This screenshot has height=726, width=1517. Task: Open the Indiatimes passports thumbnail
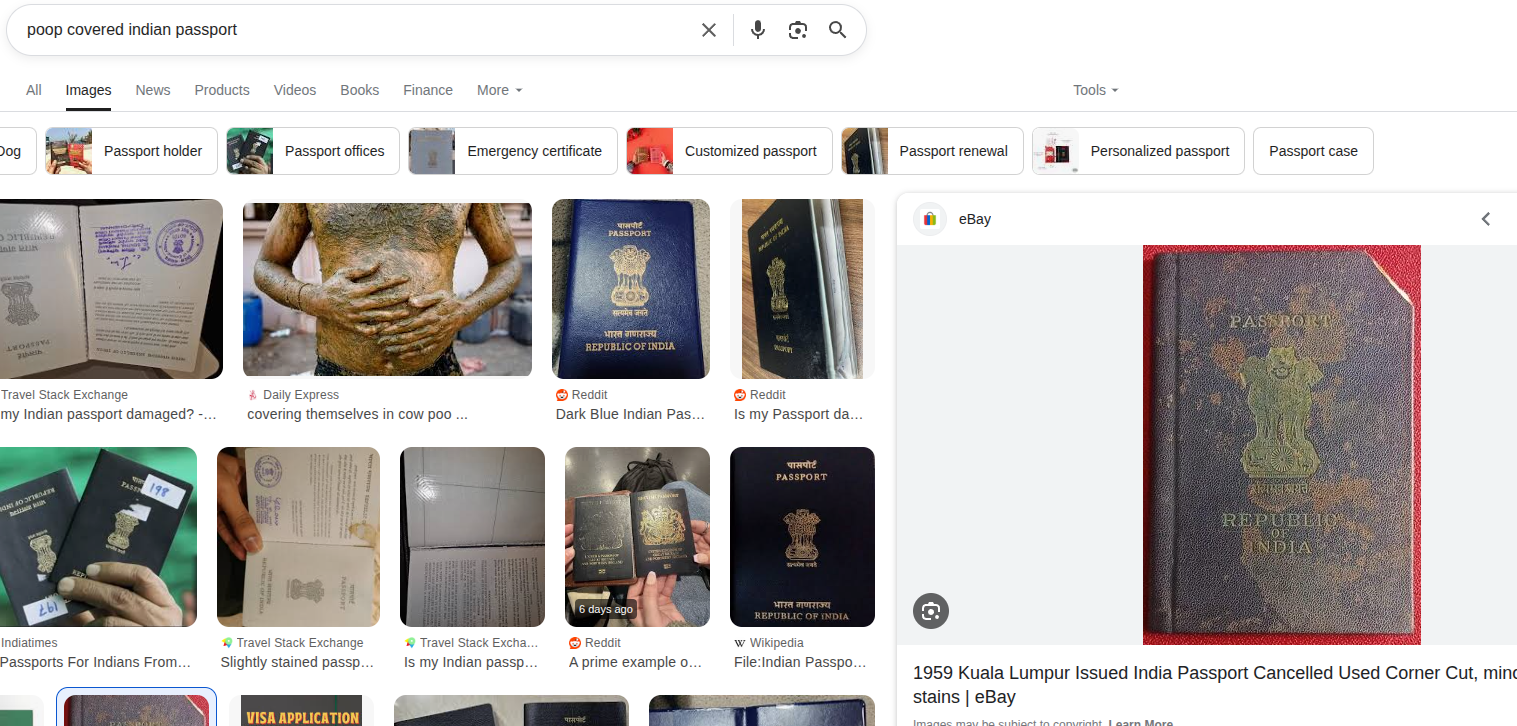pyautogui.click(x=98, y=537)
